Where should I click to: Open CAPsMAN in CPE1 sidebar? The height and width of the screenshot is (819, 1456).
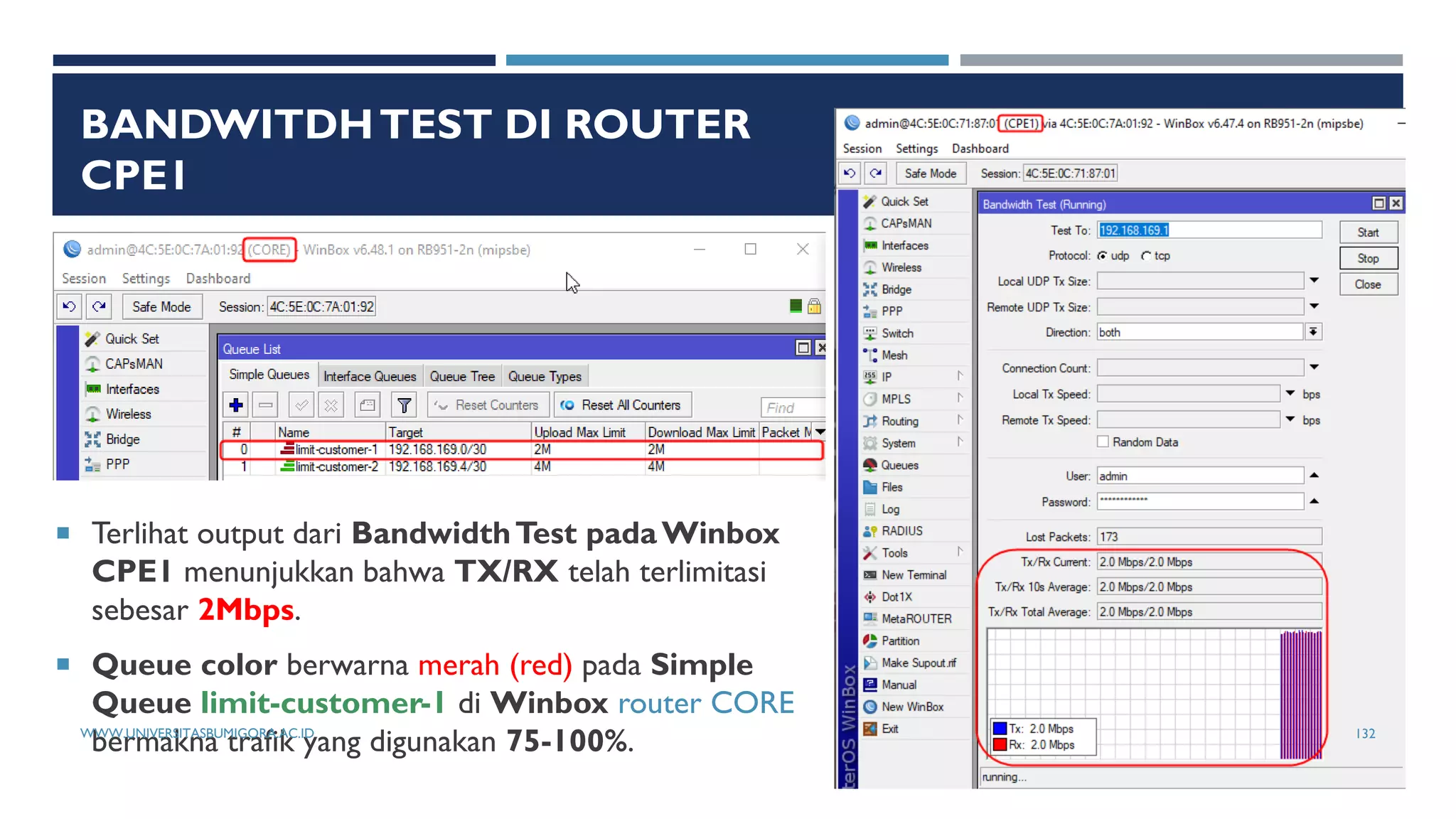click(906, 223)
